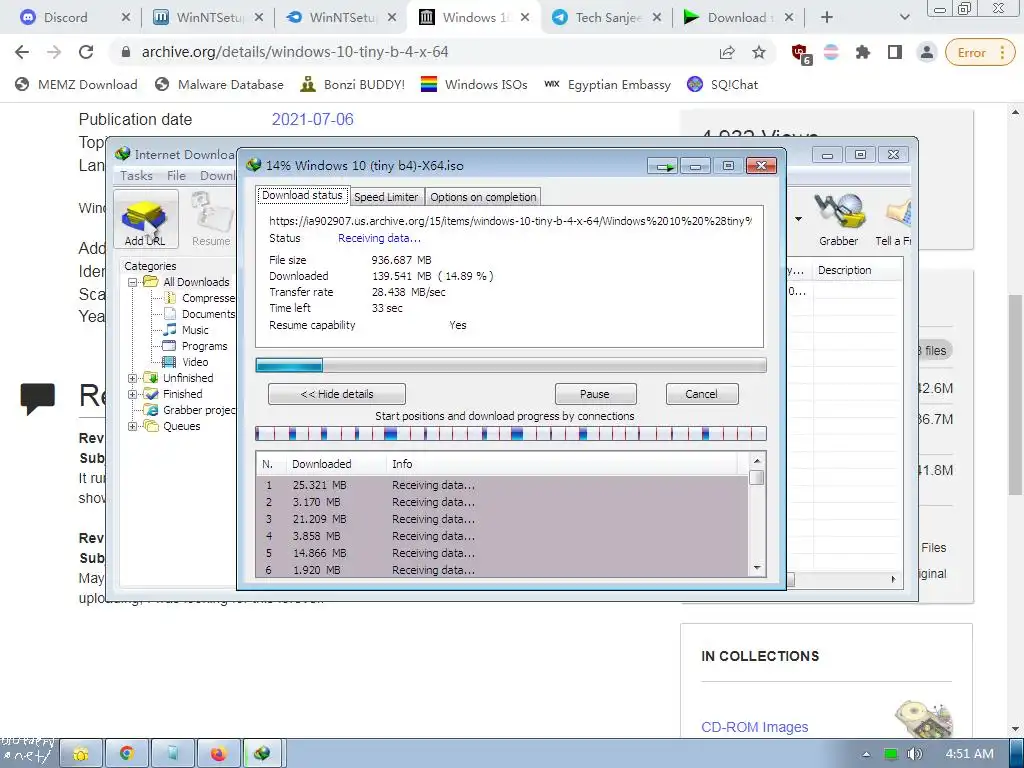Open the IDM toolbar overflow dropdown arrow

click(798, 219)
